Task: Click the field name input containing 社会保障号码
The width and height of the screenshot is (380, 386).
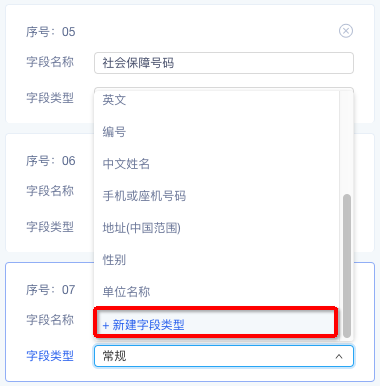Action: pyautogui.click(x=224, y=63)
